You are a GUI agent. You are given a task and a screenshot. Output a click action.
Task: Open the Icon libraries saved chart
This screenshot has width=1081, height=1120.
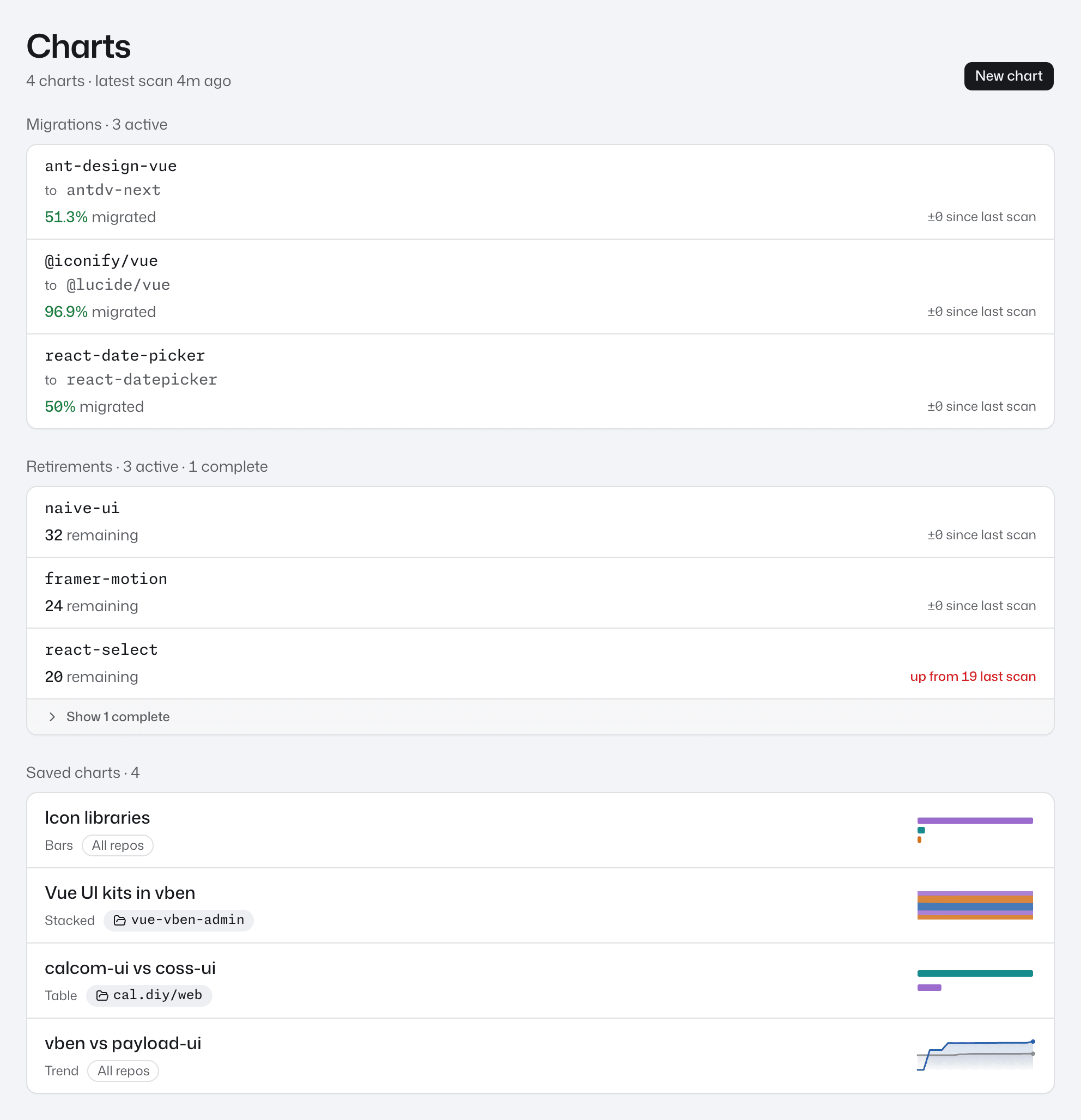coord(540,830)
